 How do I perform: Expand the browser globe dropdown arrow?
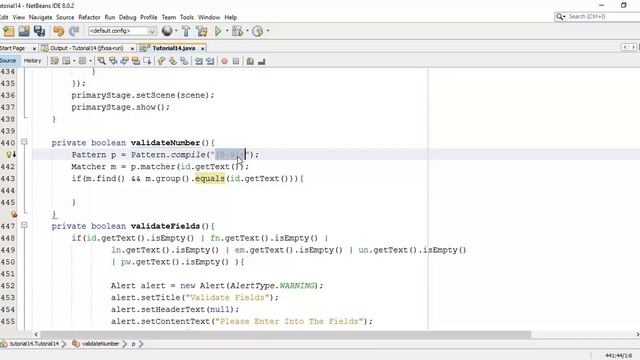[x=176, y=31]
